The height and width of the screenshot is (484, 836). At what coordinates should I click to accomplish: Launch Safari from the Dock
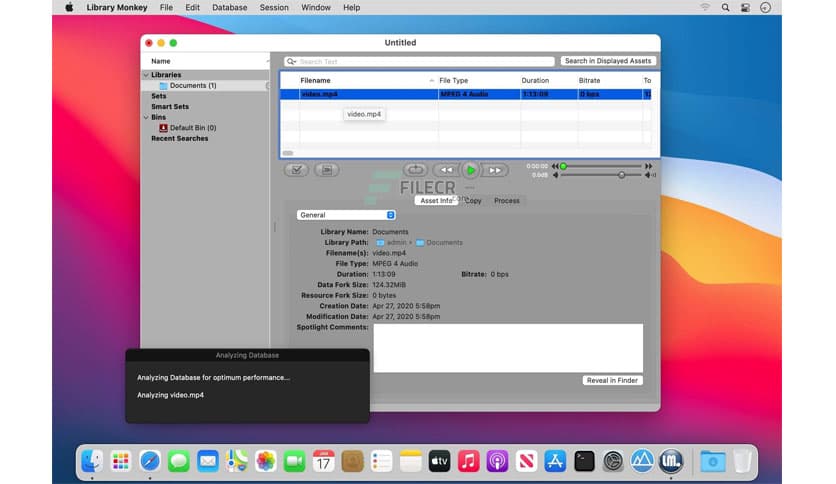150,461
